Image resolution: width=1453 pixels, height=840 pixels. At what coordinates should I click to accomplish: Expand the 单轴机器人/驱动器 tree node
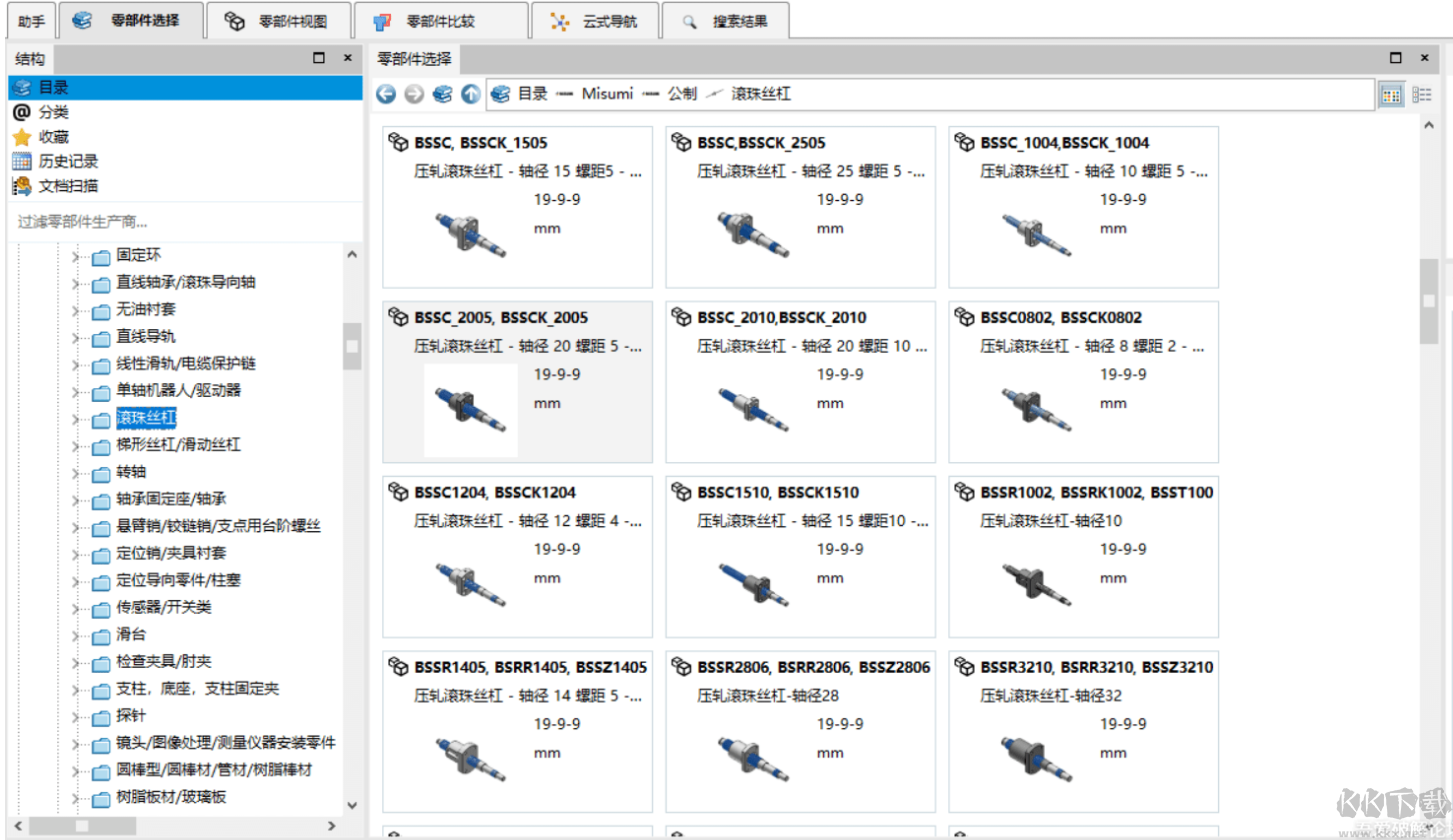pos(75,391)
